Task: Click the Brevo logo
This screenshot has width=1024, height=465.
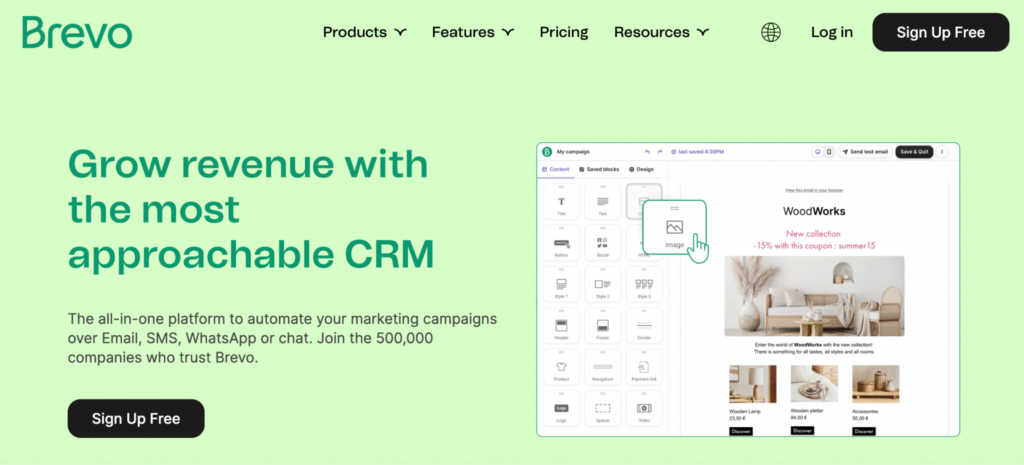Action: (x=77, y=32)
